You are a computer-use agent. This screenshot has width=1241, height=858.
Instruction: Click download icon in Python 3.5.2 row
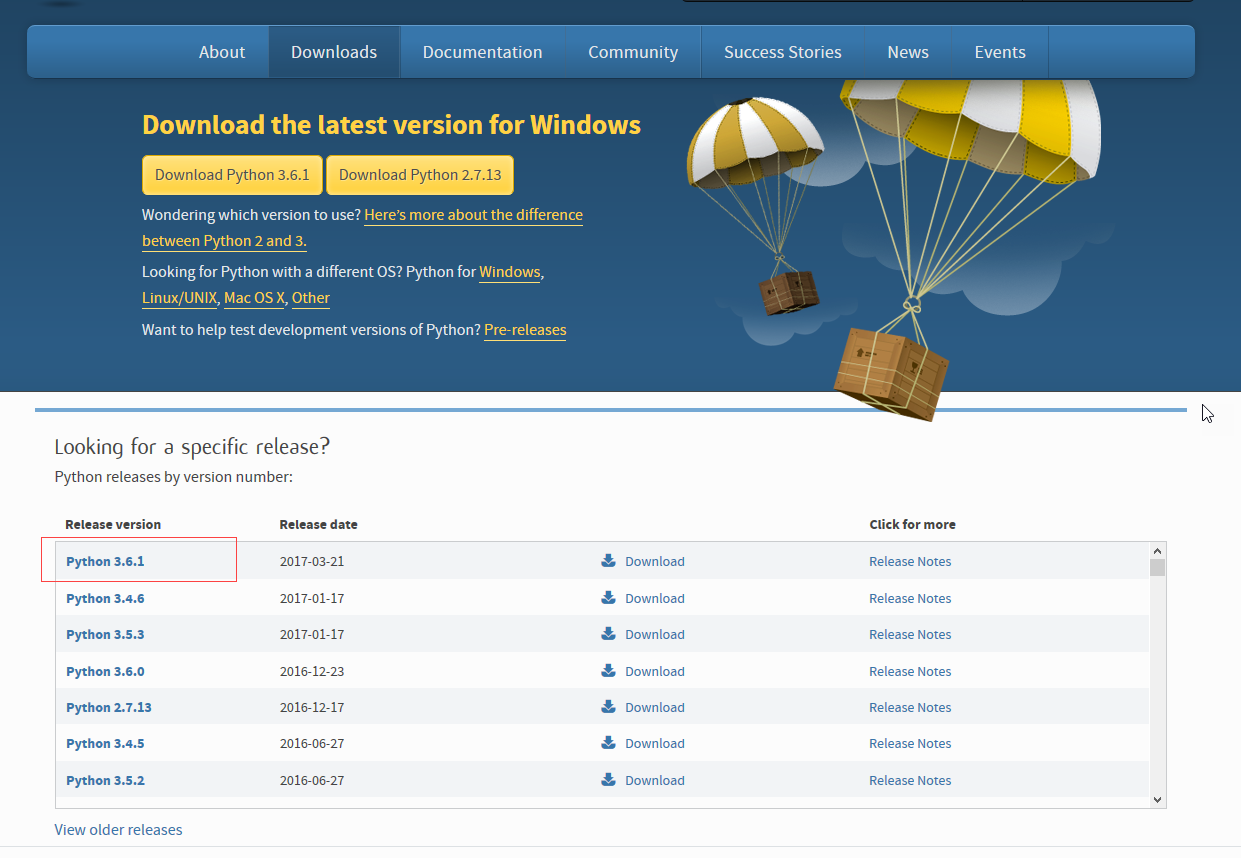pyautogui.click(x=608, y=780)
